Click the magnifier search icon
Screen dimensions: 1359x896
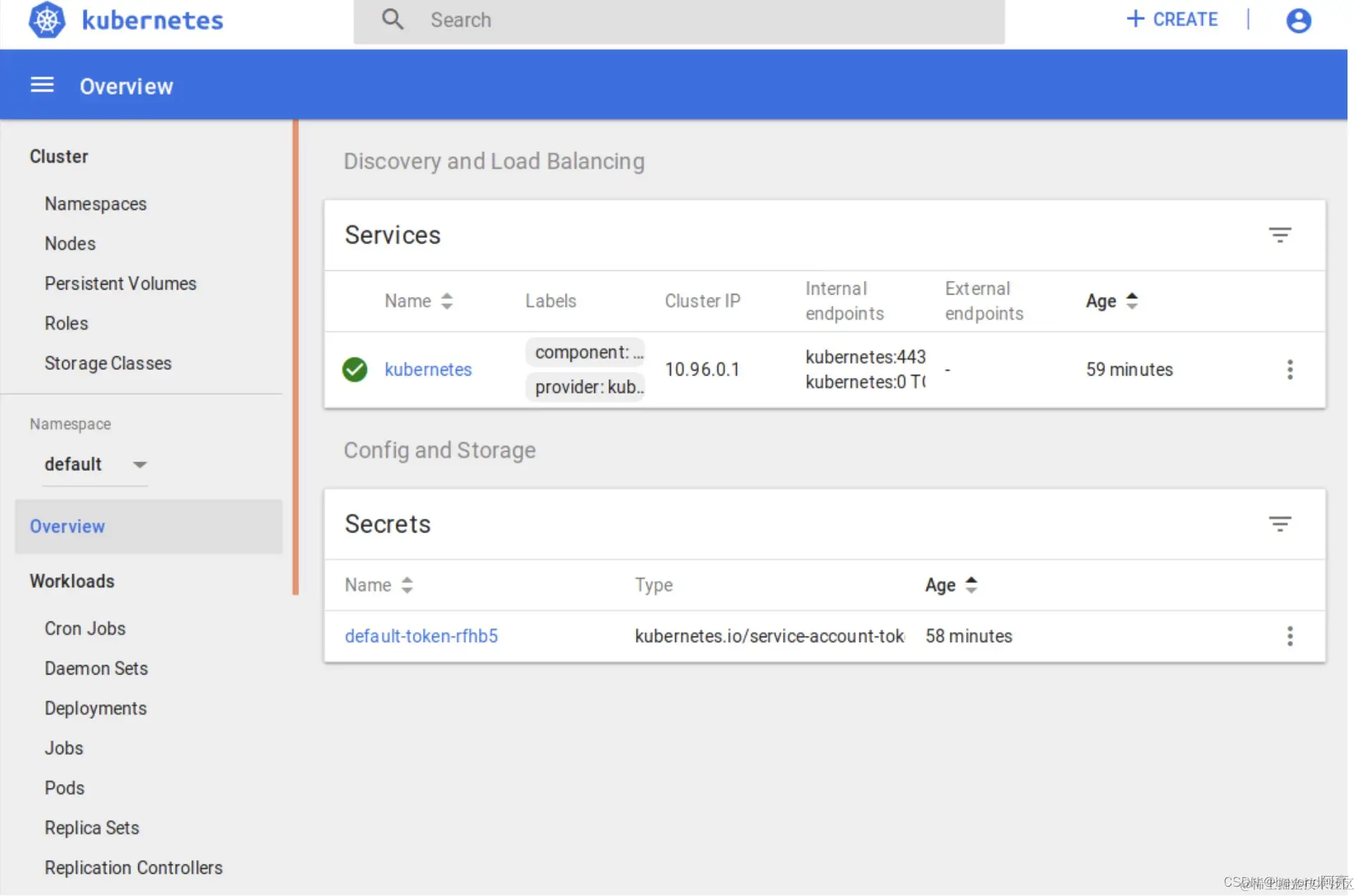392,19
